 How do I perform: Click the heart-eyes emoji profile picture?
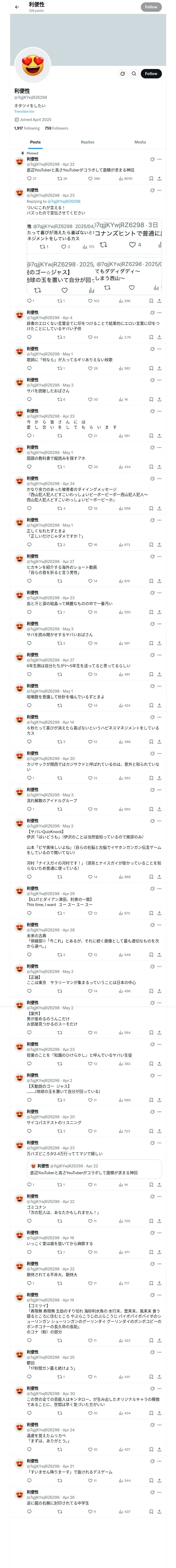pyautogui.click(x=32, y=65)
